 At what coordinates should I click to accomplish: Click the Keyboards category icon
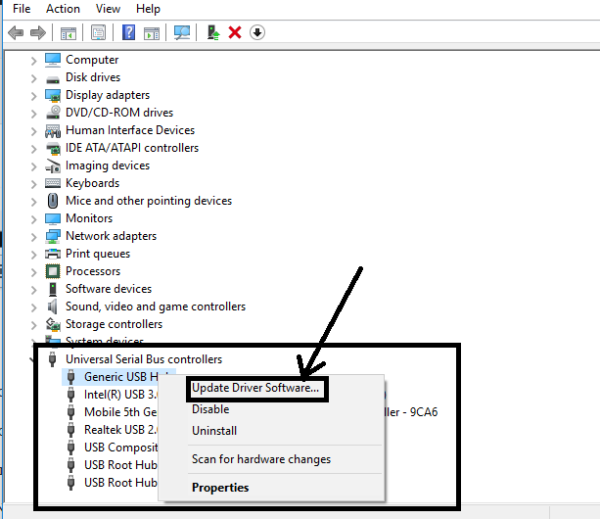pyautogui.click(x=53, y=183)
